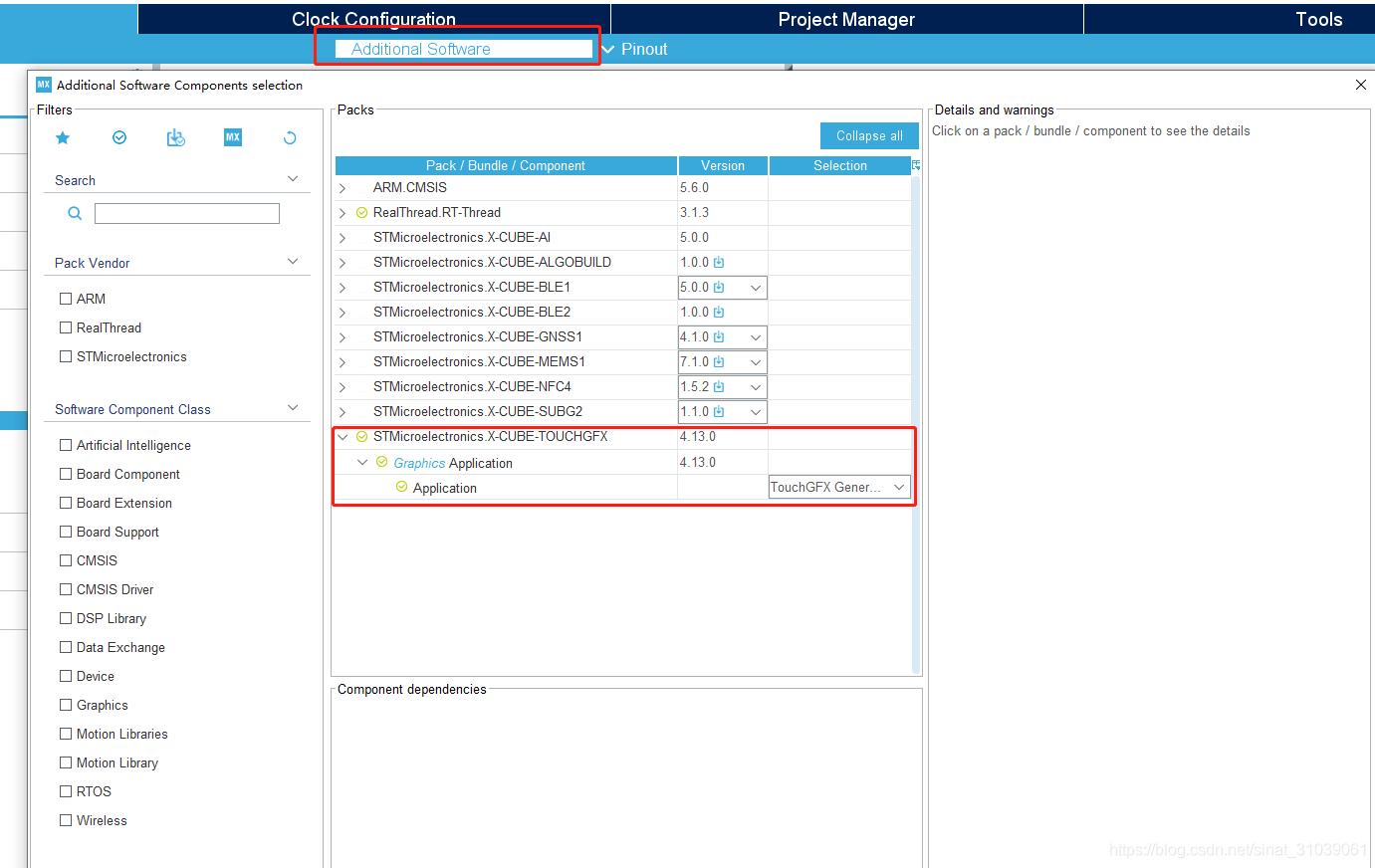Enable the Board Component checkbox
Viewport: 1375px width, 868px height.
tap(66, 474)
